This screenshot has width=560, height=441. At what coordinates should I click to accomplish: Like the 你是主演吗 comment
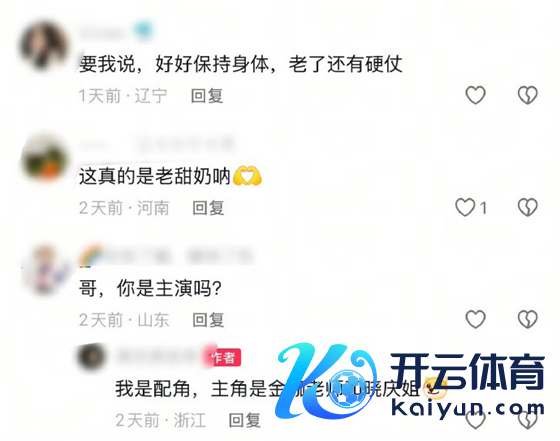pyautogui.click(x=475, y=319)
